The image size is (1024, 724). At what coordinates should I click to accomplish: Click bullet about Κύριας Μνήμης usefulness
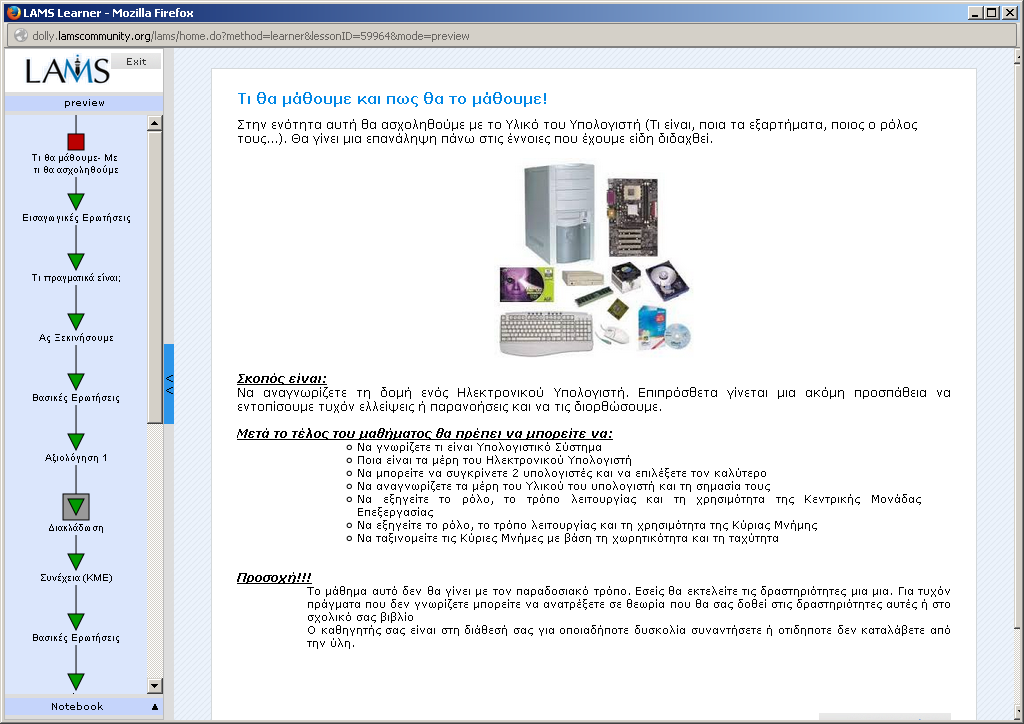pos(587,526)
